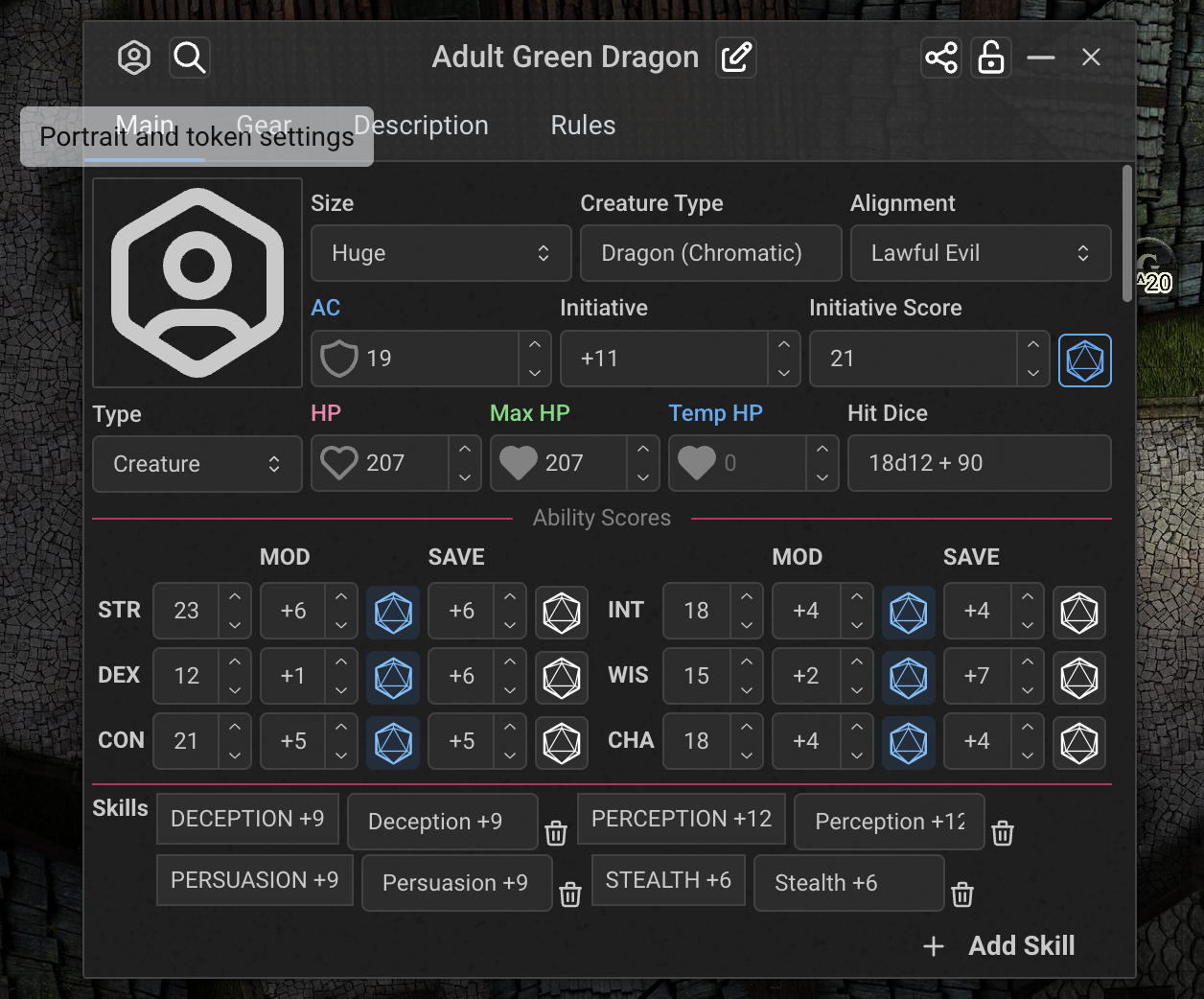1204x999 pixels.
Task: Switch to the Description tab
Action: [421, 126]
